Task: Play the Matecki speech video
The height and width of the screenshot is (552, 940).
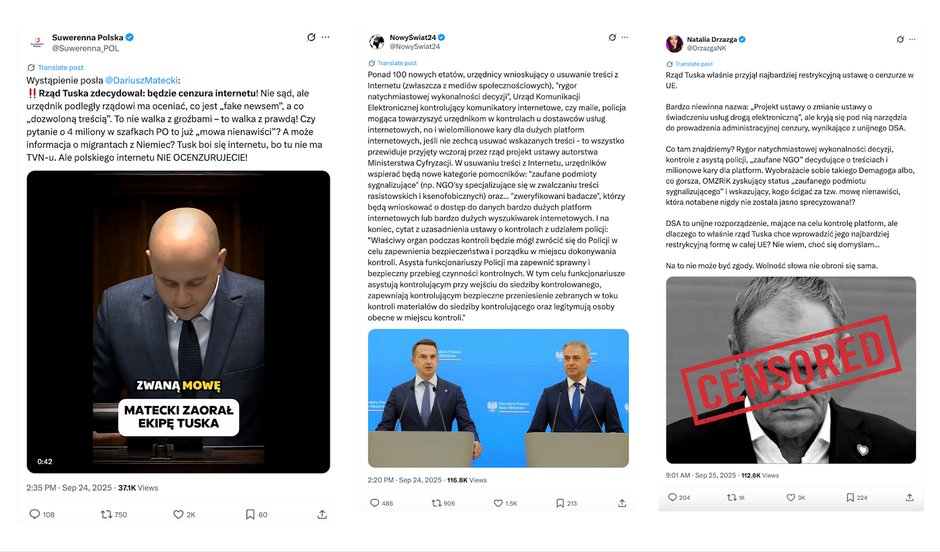Action: coord(178,322)
